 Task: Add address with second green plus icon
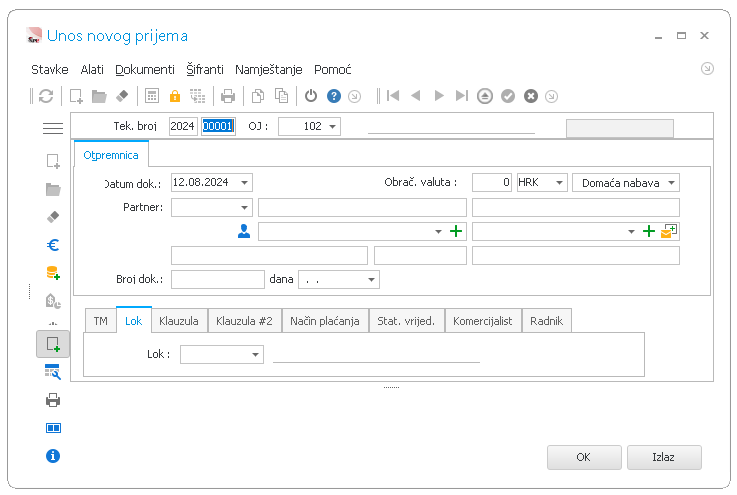click(649, 231)
